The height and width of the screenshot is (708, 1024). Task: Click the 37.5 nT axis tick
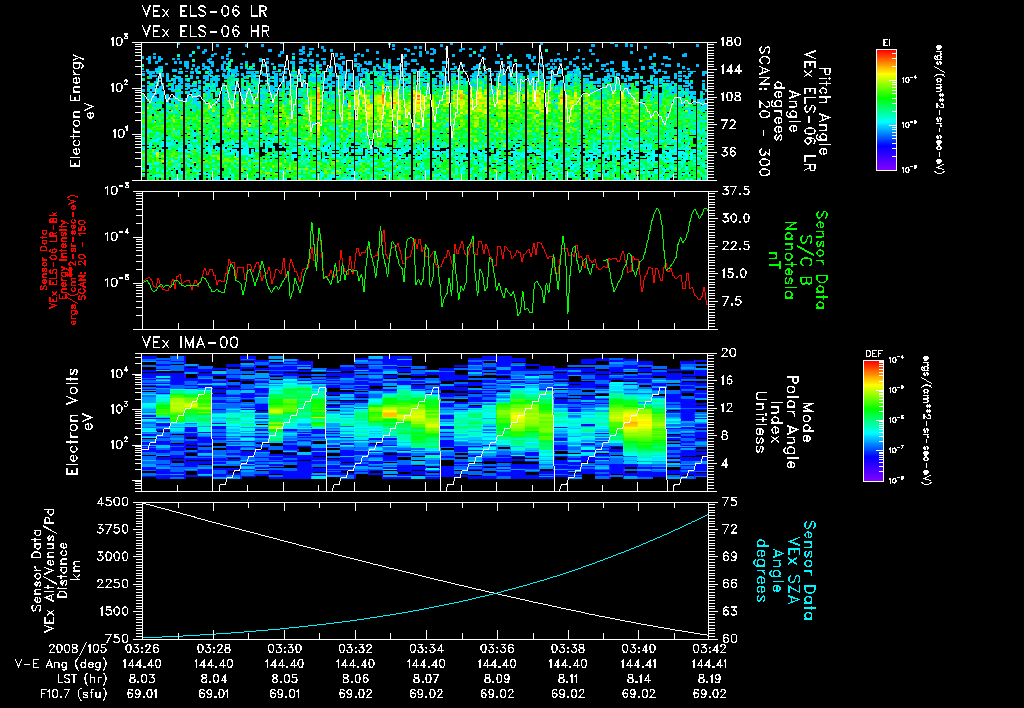pos(735,191)
